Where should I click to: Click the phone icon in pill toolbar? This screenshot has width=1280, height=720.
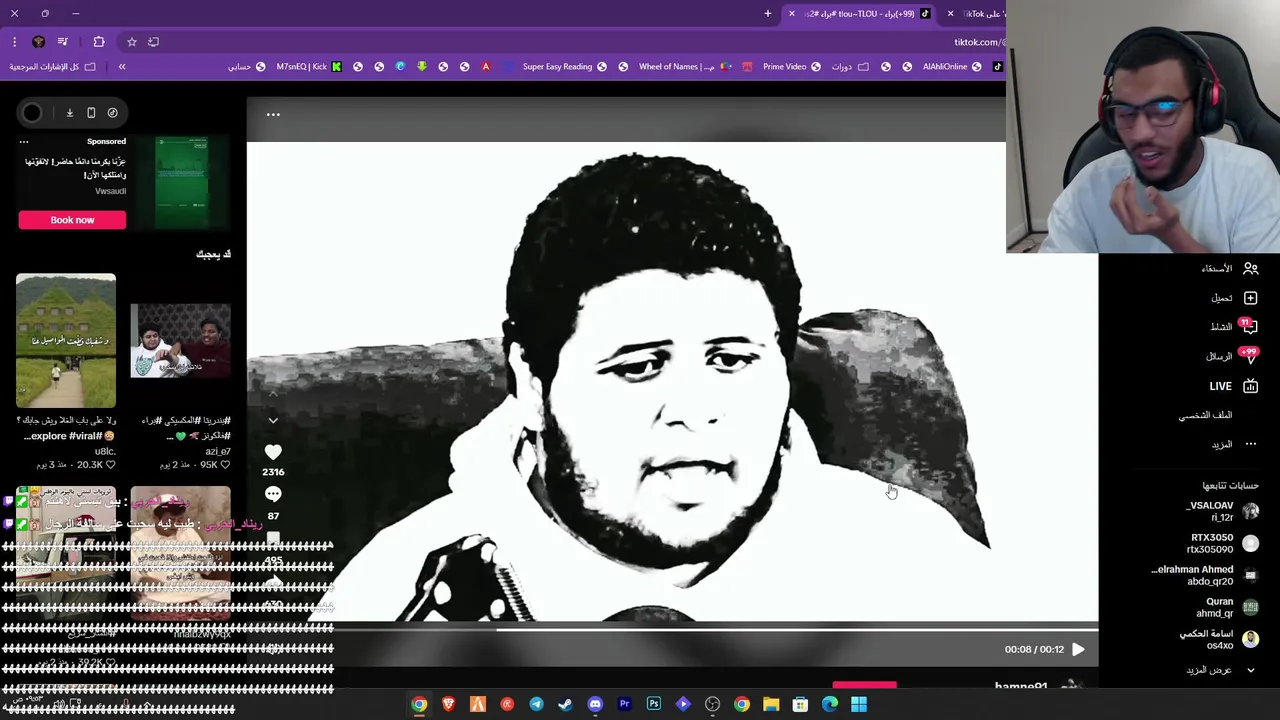tap(91, 113)
